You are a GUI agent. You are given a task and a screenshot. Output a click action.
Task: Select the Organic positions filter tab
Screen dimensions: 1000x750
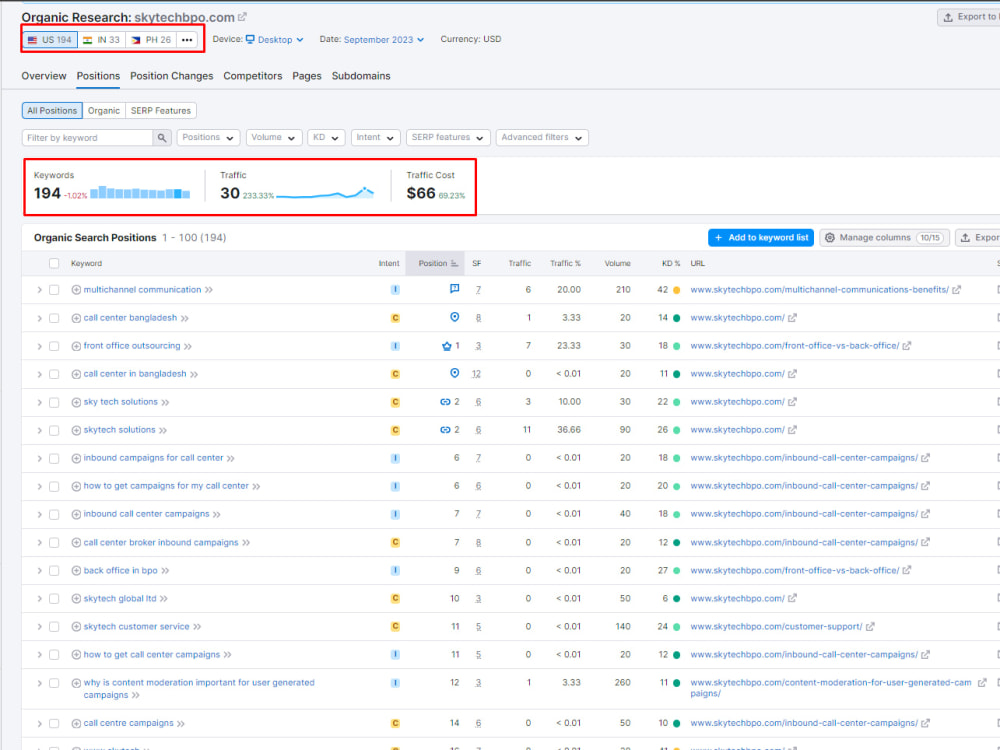(104, 110)
